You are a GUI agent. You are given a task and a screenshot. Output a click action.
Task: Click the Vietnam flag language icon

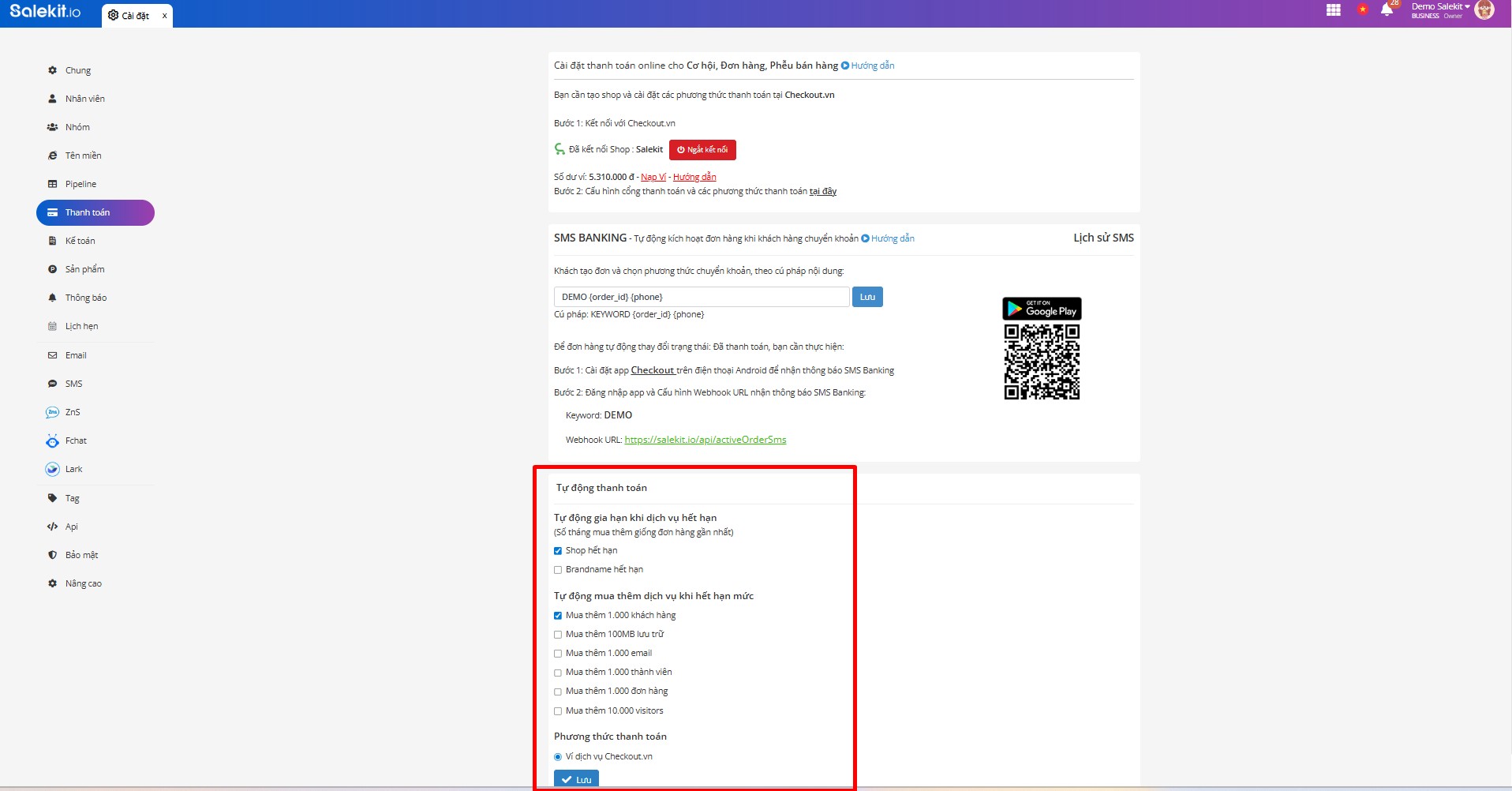point(1362,9)
